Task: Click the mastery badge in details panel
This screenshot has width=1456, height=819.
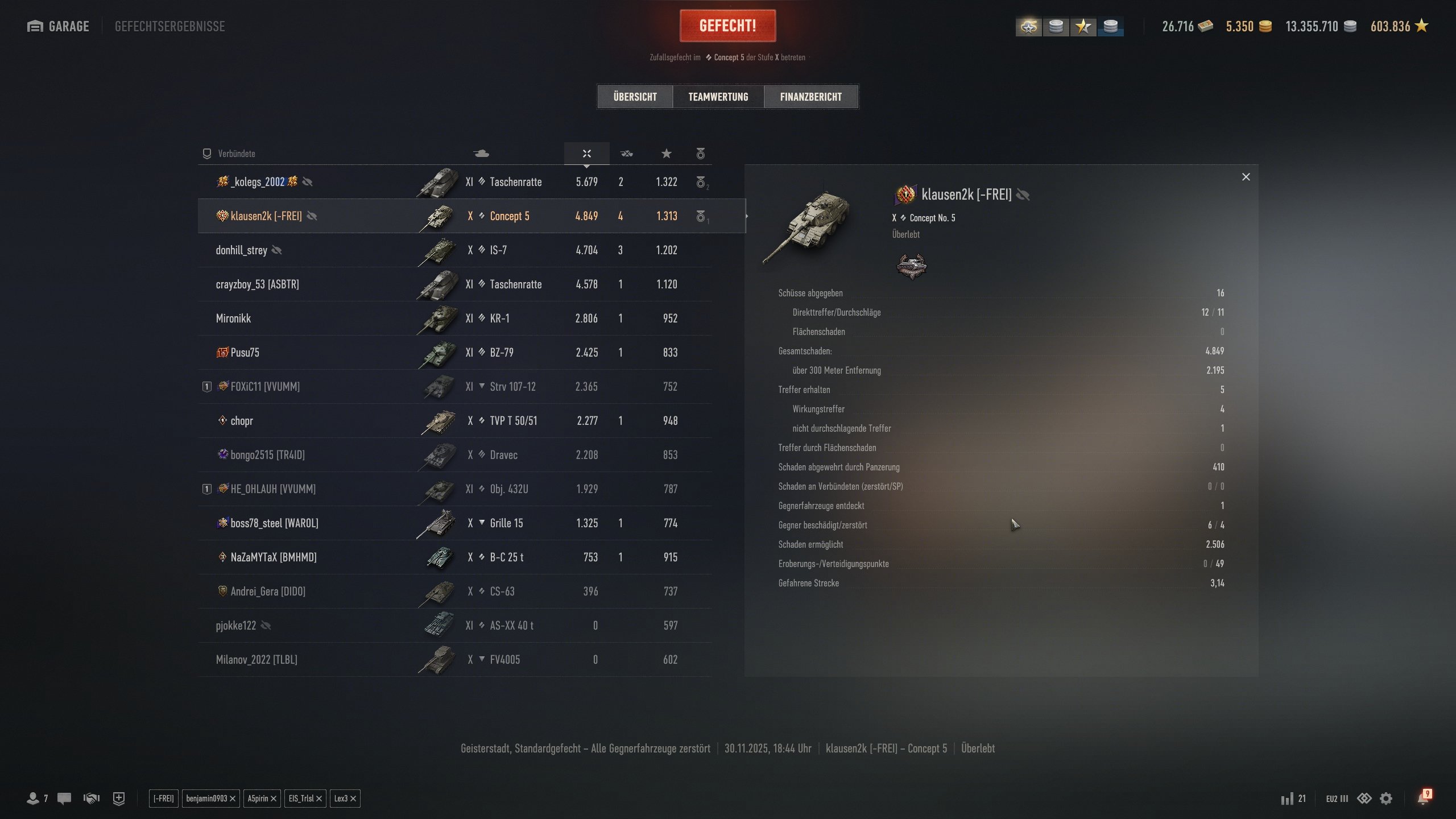Action: [x=911, y=266]
